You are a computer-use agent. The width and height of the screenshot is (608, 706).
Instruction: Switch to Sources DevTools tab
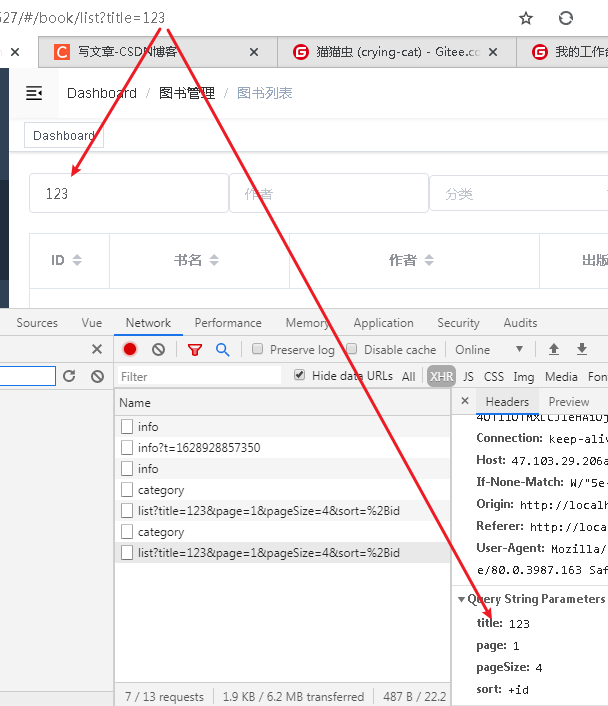tap(37, 323)
